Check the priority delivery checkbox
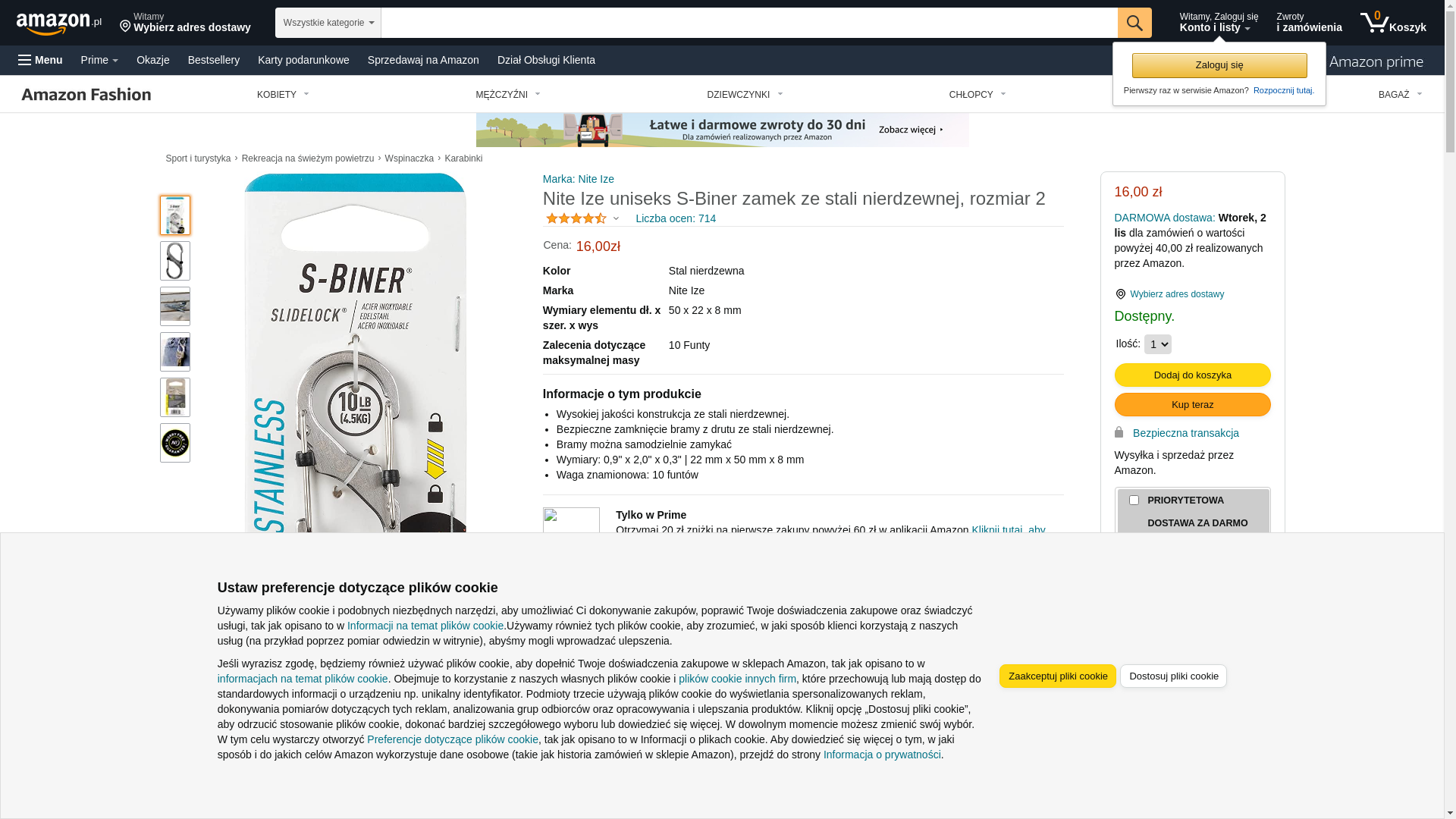 (x=1134, y=500)
